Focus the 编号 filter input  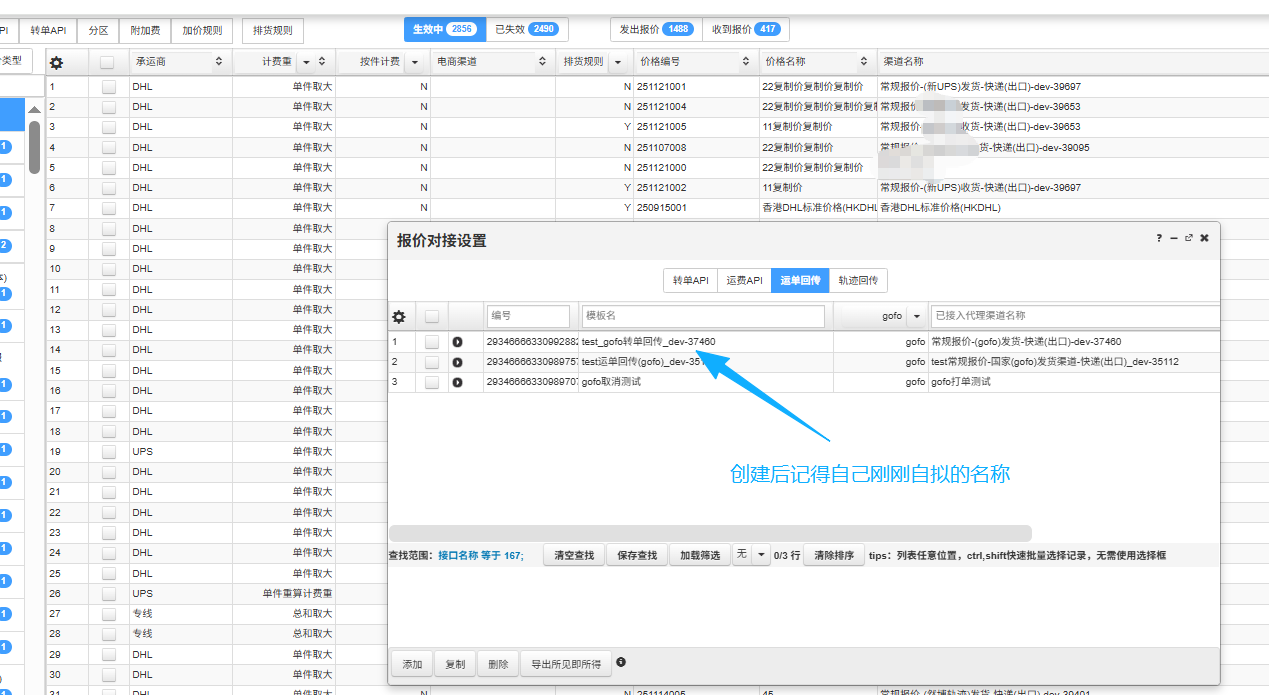pos(529,316)
